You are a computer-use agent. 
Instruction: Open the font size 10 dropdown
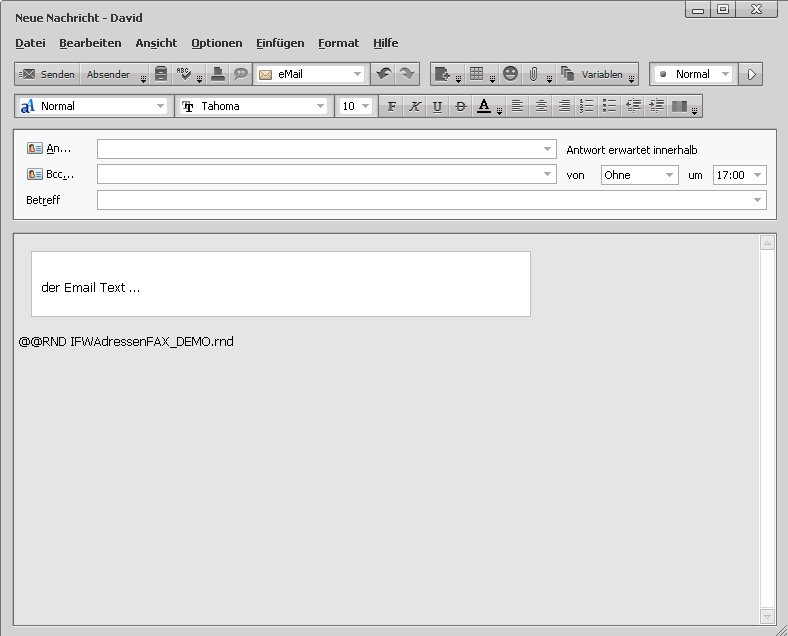pos(365,106)
